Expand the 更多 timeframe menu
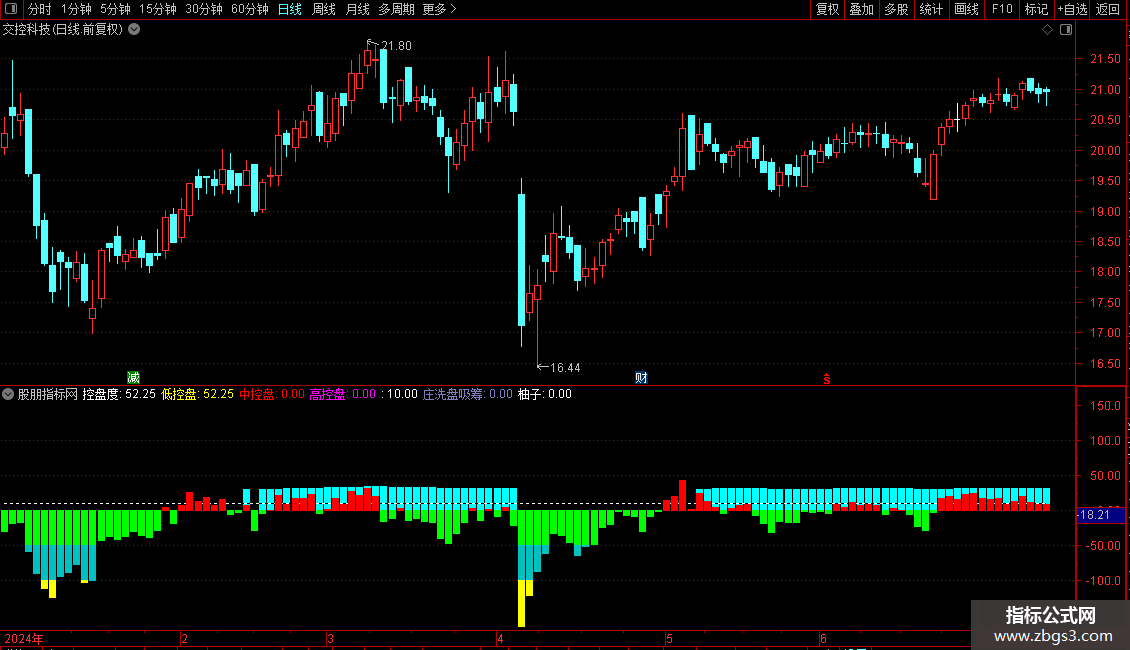1130x650 pixels. 439,9
